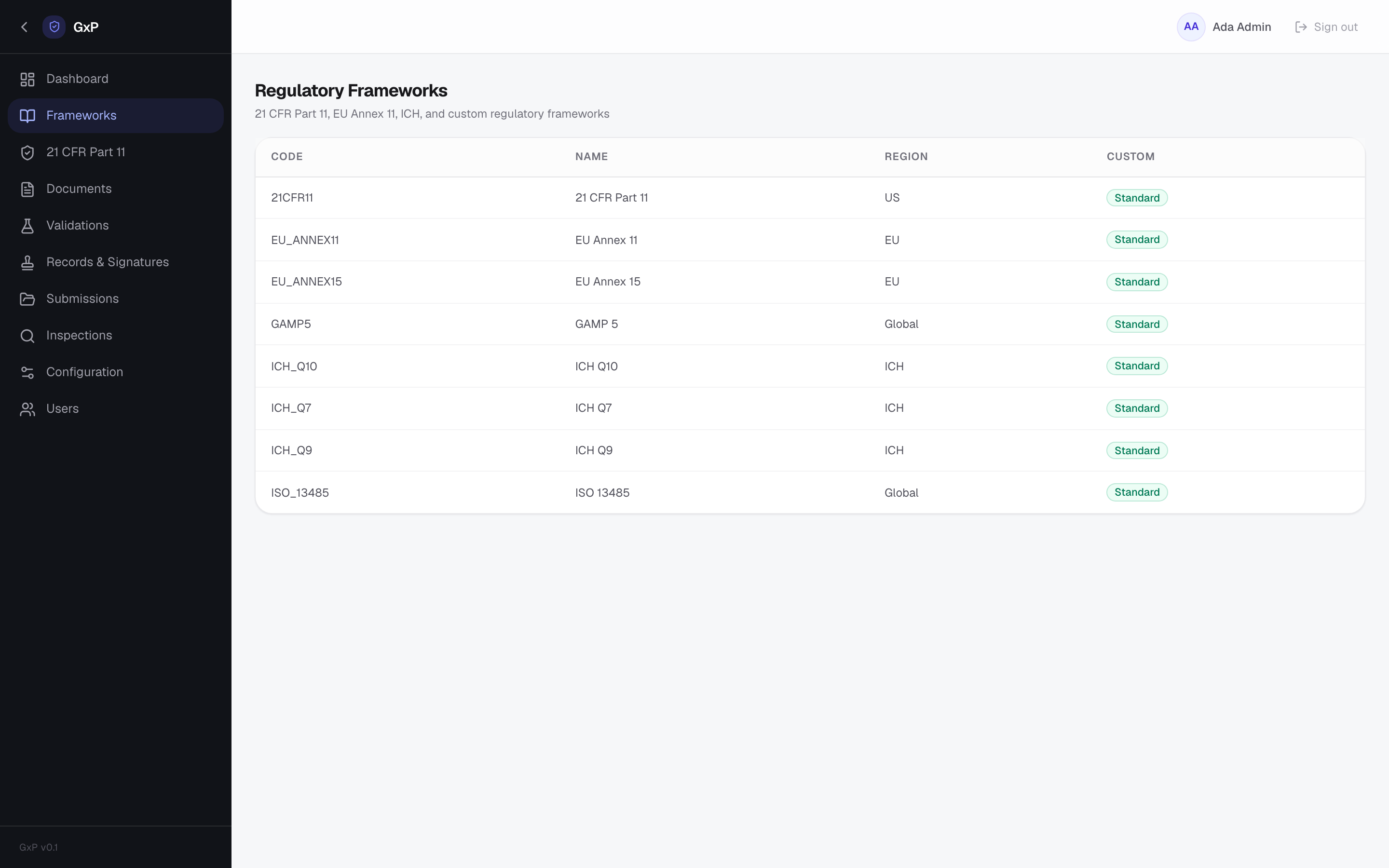Viewport: 1389px width, 868px height.
Task: Click the Standard badge in ICH_Q7 row
Action: click(x=1136, y=408)
